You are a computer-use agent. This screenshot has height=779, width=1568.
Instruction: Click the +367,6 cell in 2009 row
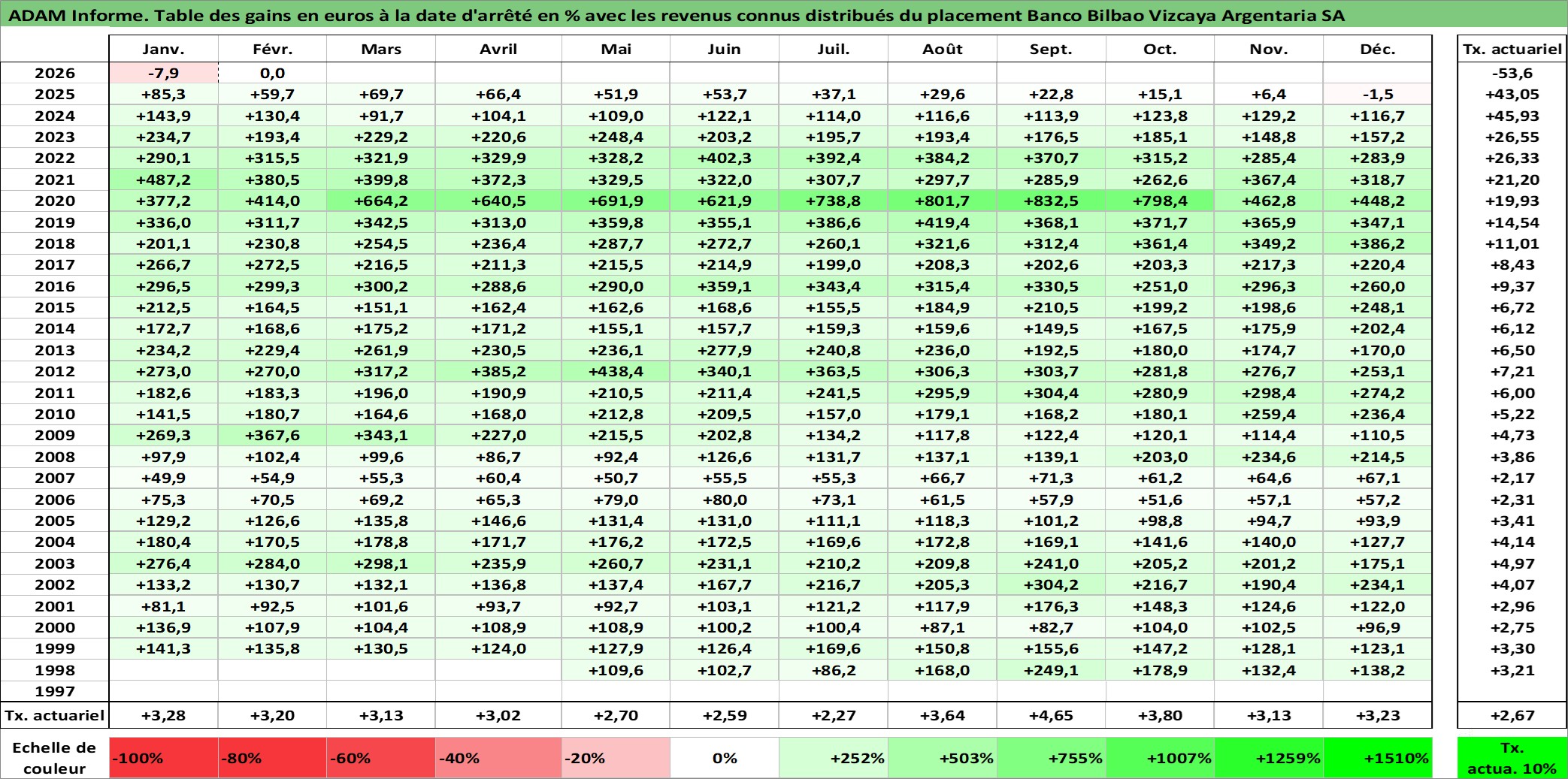tap(273, 435)
